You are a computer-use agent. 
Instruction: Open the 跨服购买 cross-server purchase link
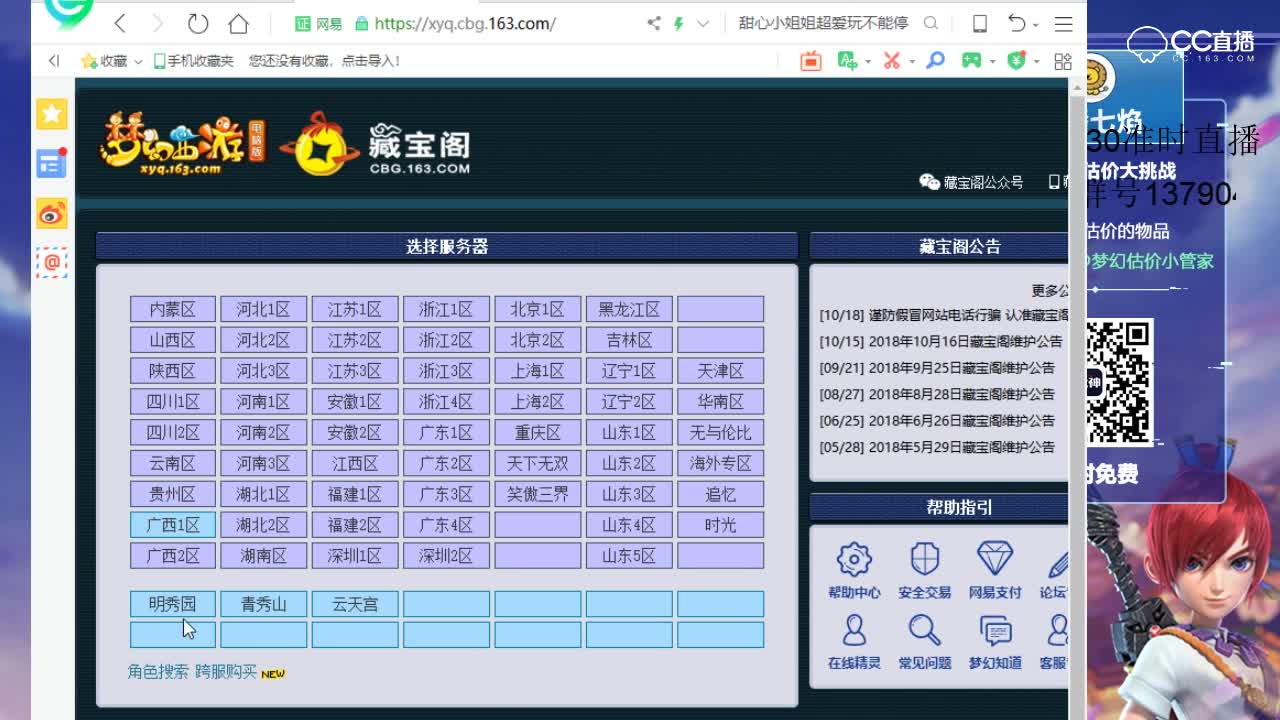point(226,672)
